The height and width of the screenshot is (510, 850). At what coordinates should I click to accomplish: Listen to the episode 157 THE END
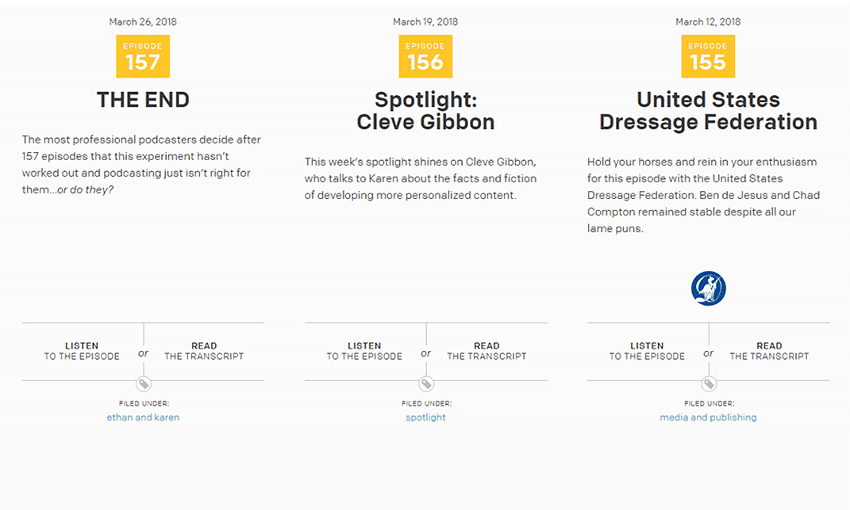(82, 351)
